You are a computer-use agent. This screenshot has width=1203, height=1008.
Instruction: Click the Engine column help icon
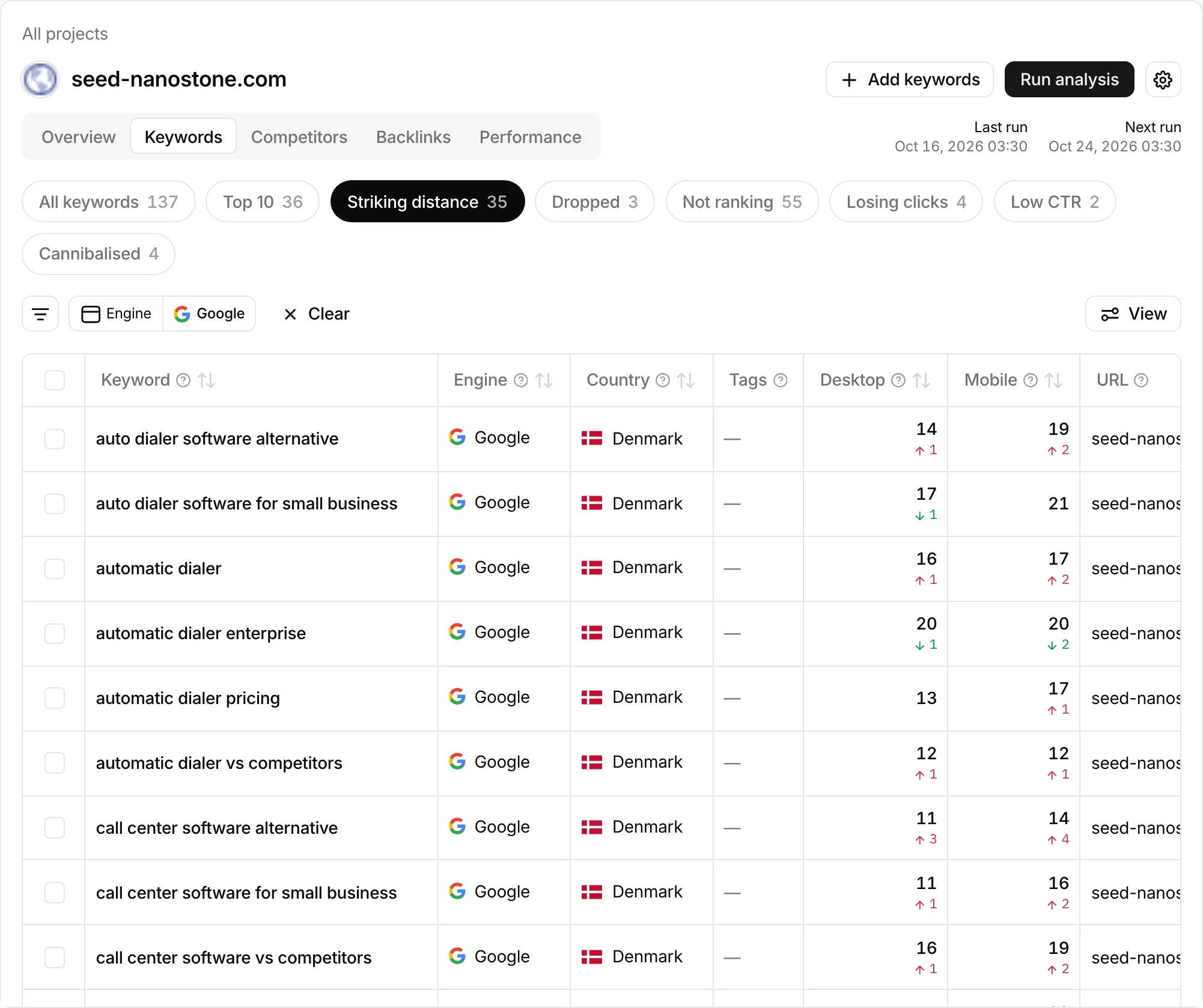point(521,380)
